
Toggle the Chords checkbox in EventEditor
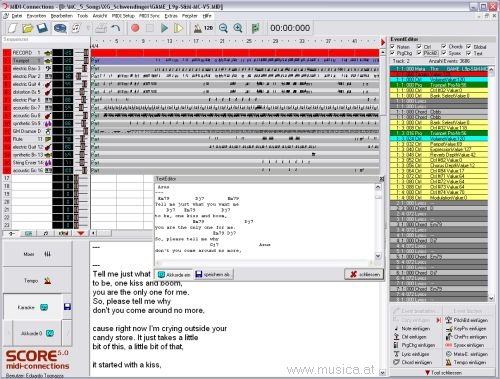tap(444, 46)
